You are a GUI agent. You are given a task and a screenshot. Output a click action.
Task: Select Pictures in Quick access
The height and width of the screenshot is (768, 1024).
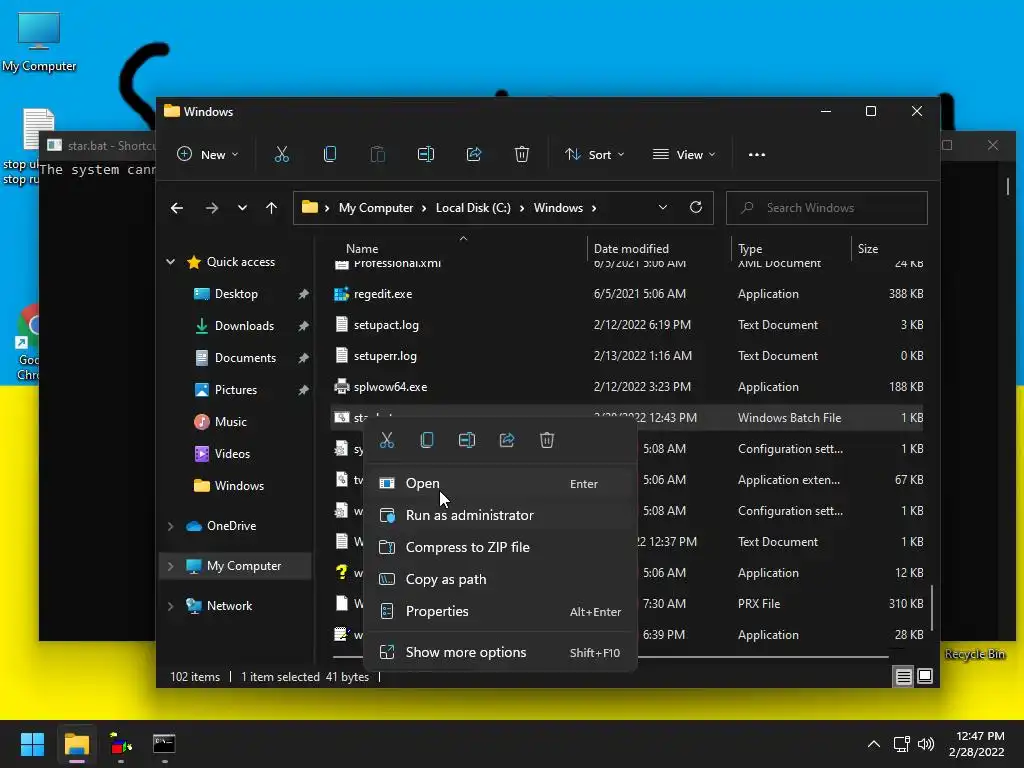coord(235,390)
